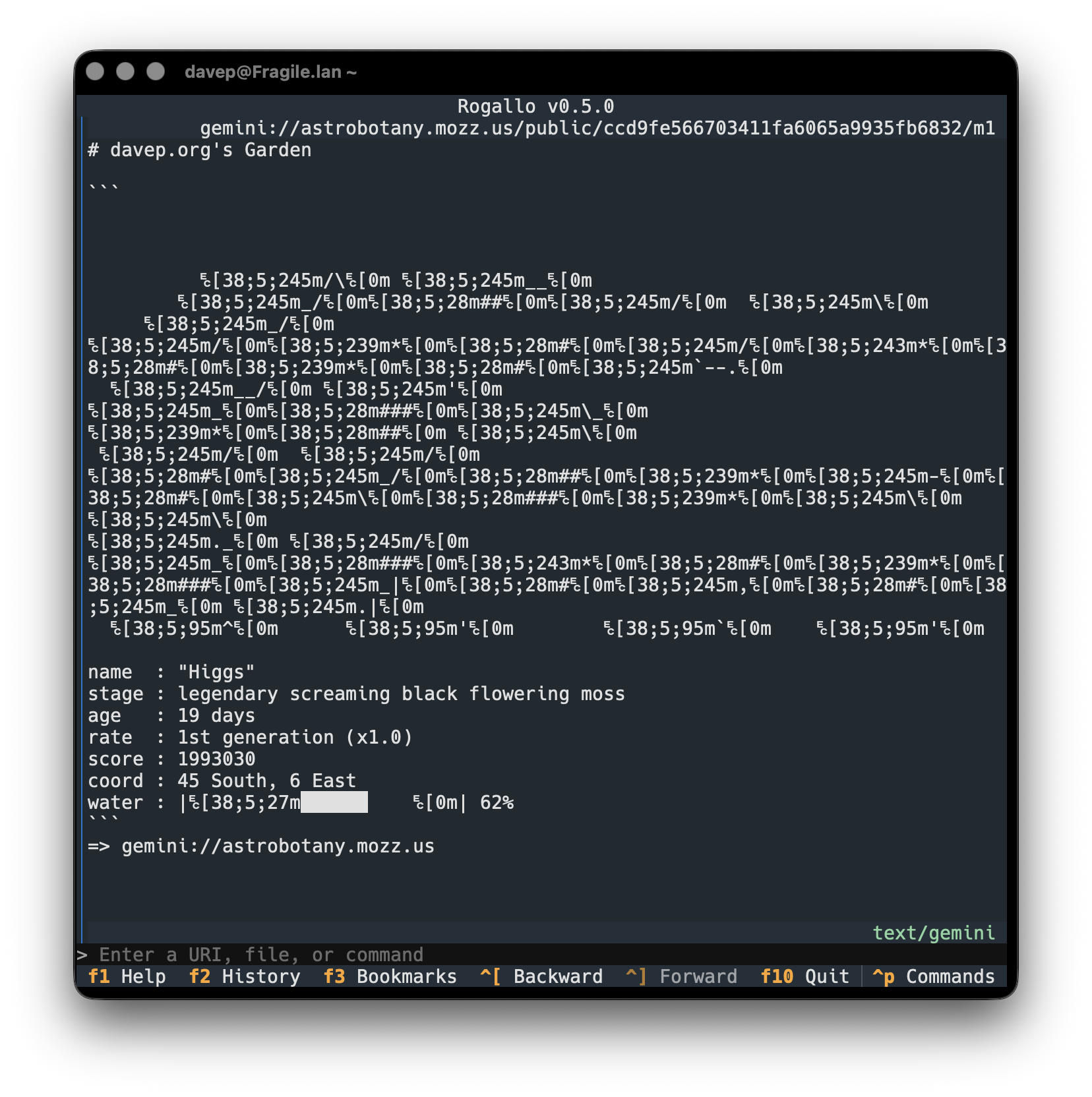Go Backward using the ^[ footer key
The image size is (1092, 1097).
point(541,976)
